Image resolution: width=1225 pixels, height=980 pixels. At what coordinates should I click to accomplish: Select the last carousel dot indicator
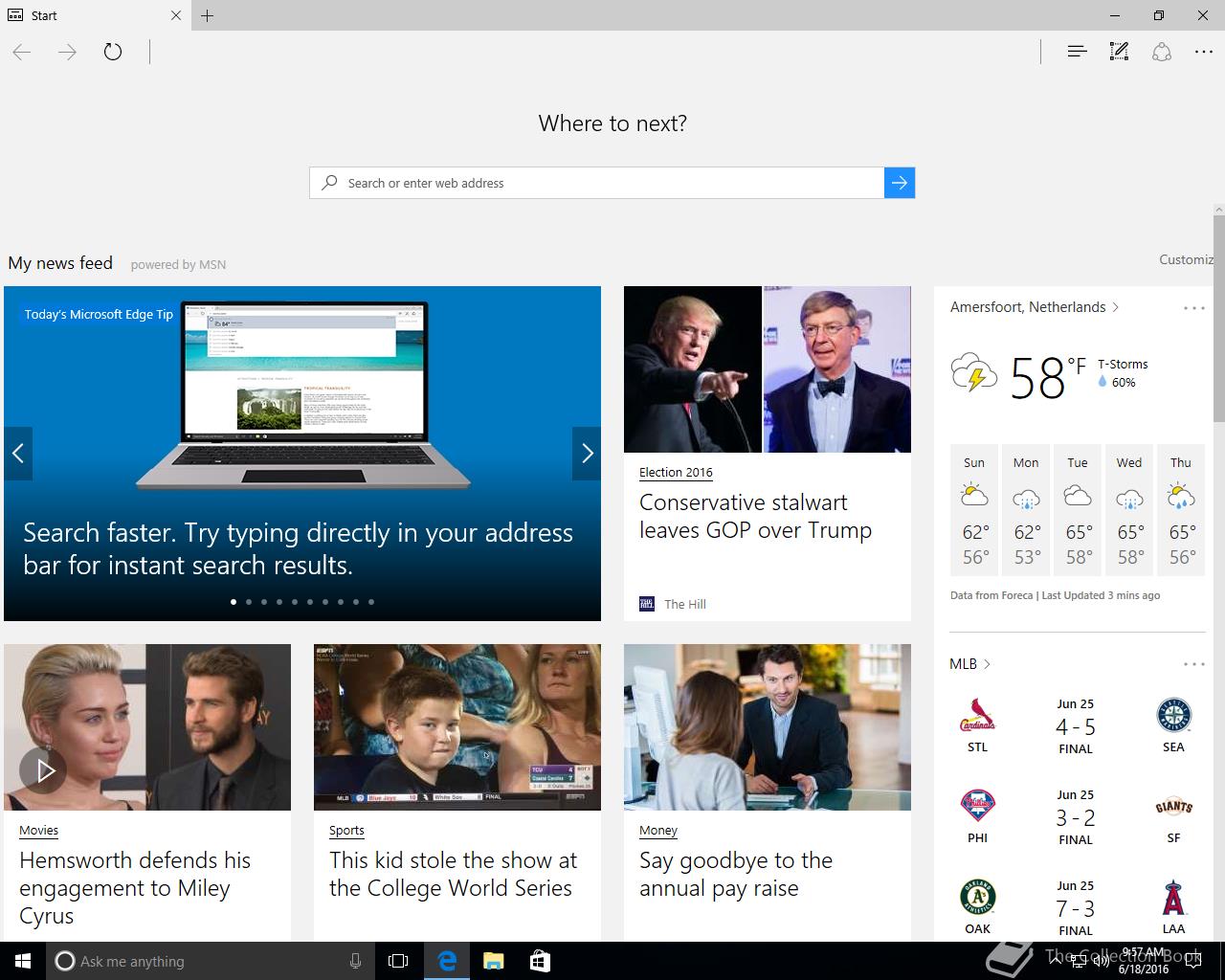click(371, 602)
